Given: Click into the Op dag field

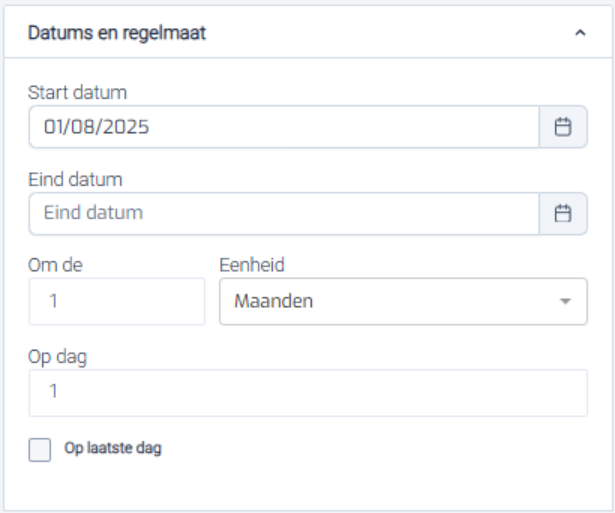Looking at the screenshot, I should (308, 393).
